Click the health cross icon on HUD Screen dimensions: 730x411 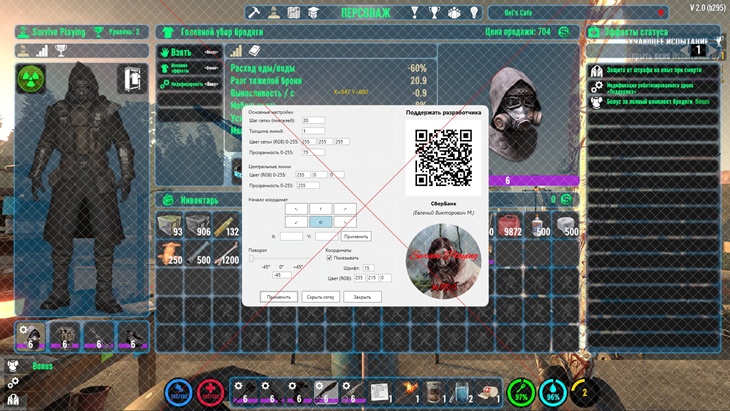pyautogui.click(x=210, y=392)
